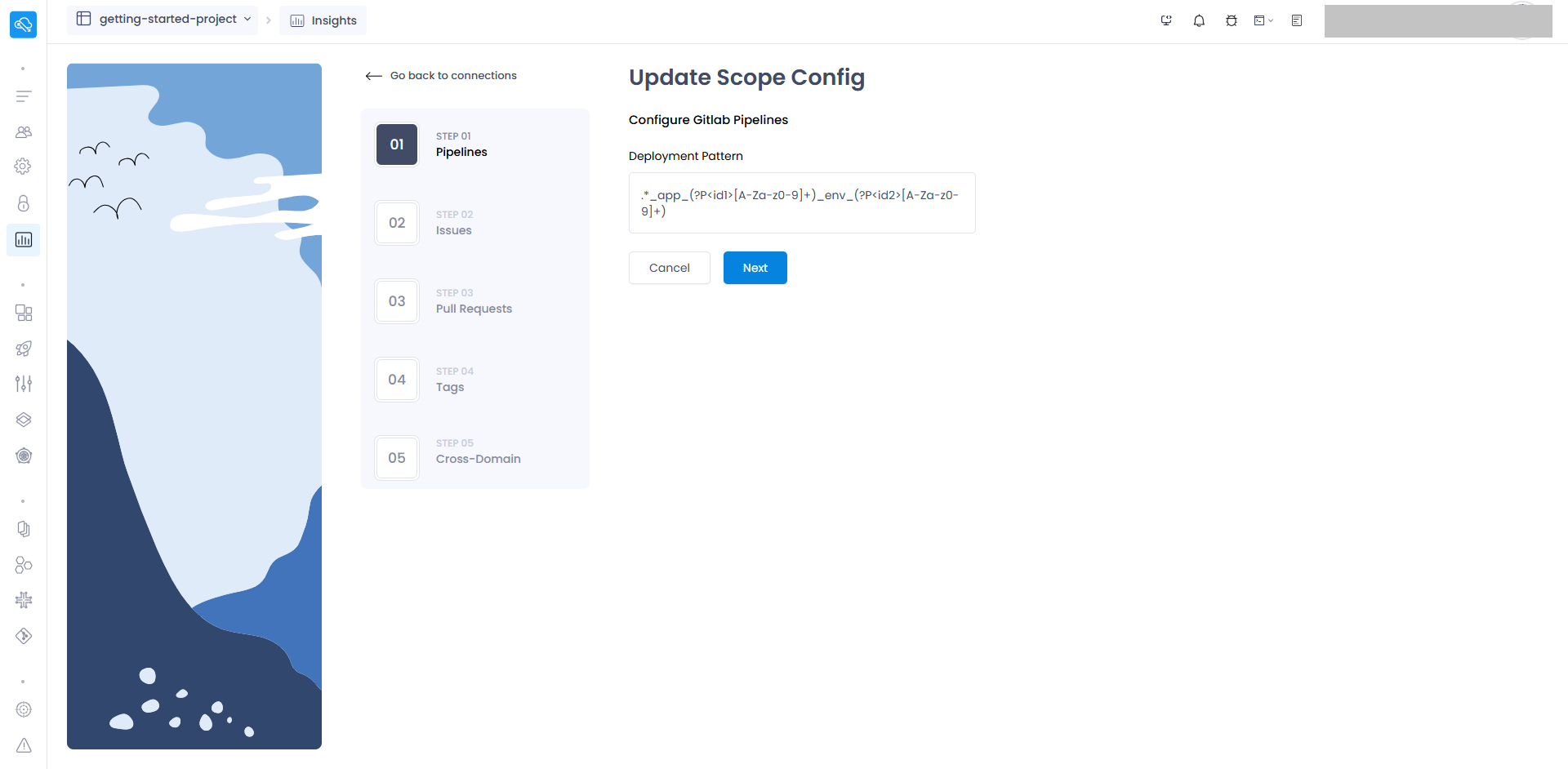Click the cloud logo icon in top-left
The height and width of the screenshot is (769, 1568).
[23, 24]
